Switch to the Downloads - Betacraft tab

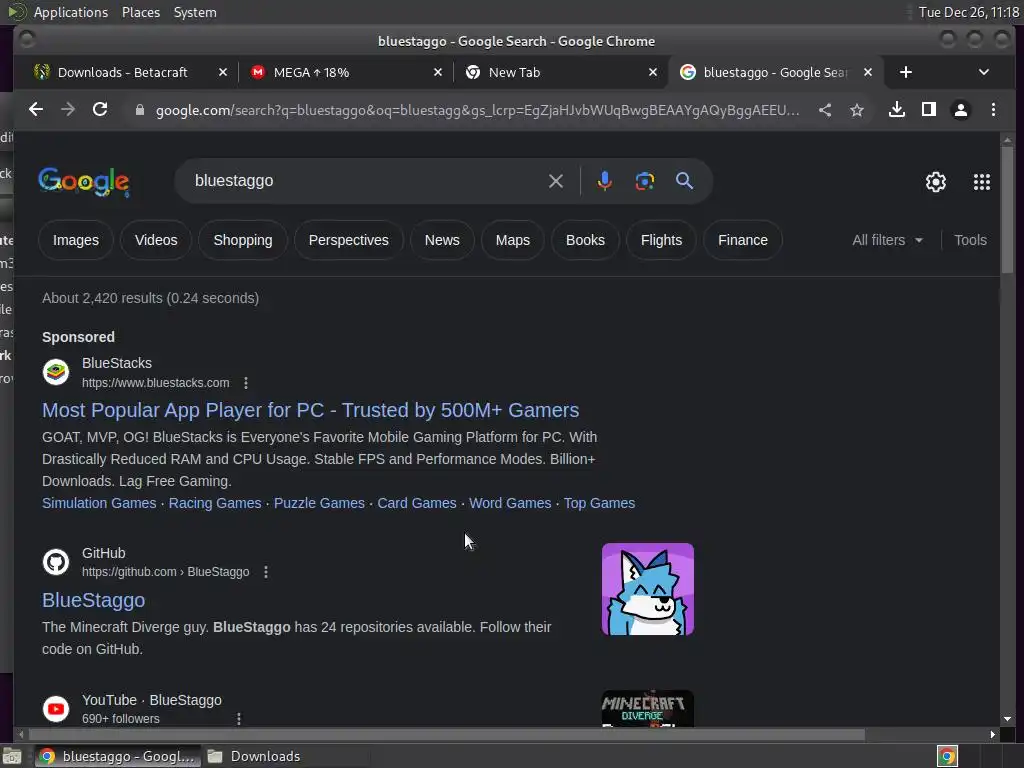pyautogui.click(x=123, y=72)
